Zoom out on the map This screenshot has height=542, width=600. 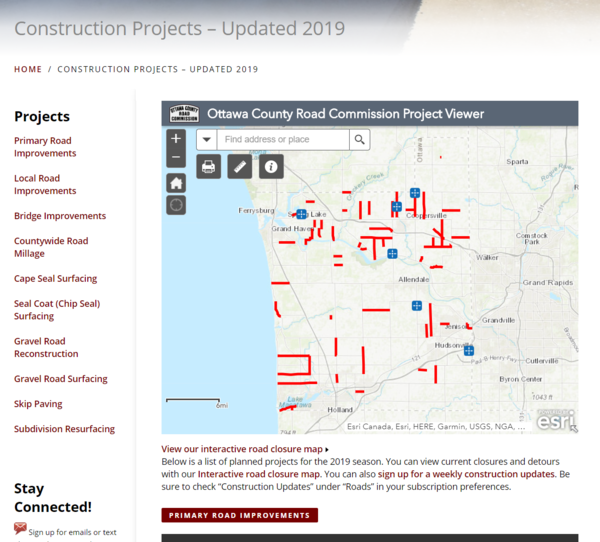(x=176, y=157)
